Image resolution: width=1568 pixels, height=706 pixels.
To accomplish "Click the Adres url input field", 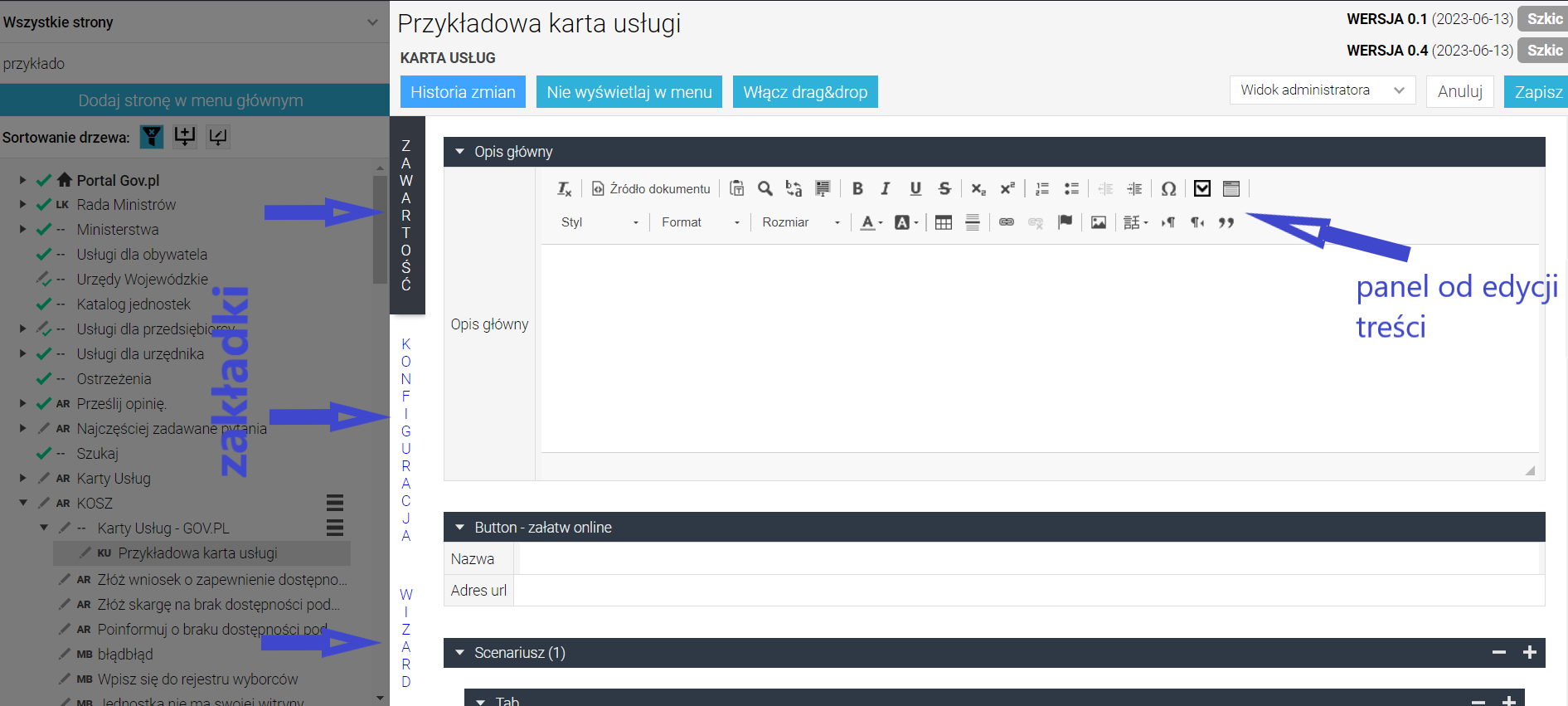I will (1029, 591).
